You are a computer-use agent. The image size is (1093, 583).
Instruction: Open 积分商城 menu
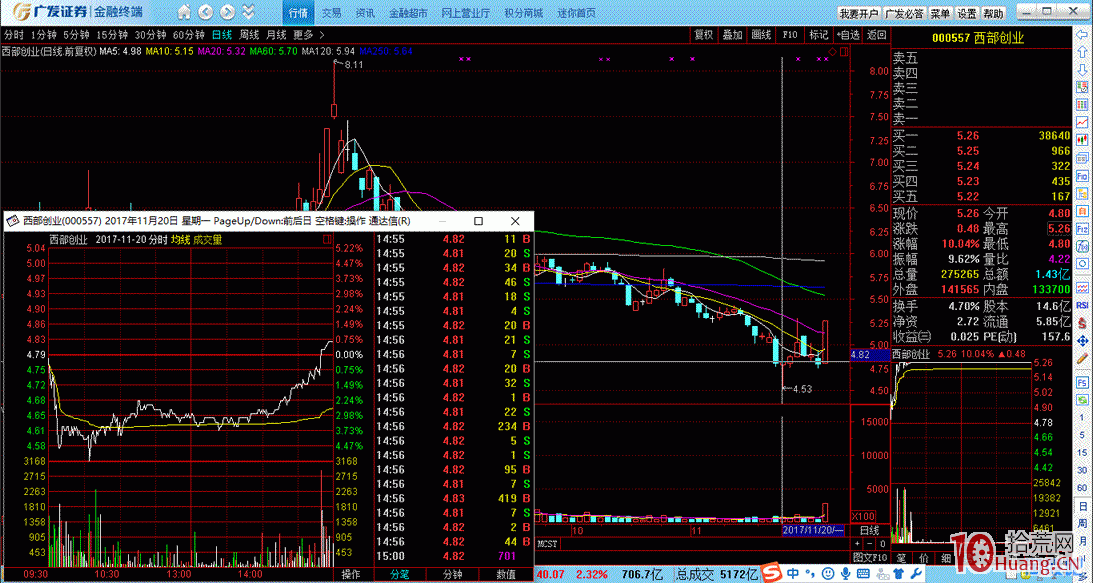(x=523, y=13)
